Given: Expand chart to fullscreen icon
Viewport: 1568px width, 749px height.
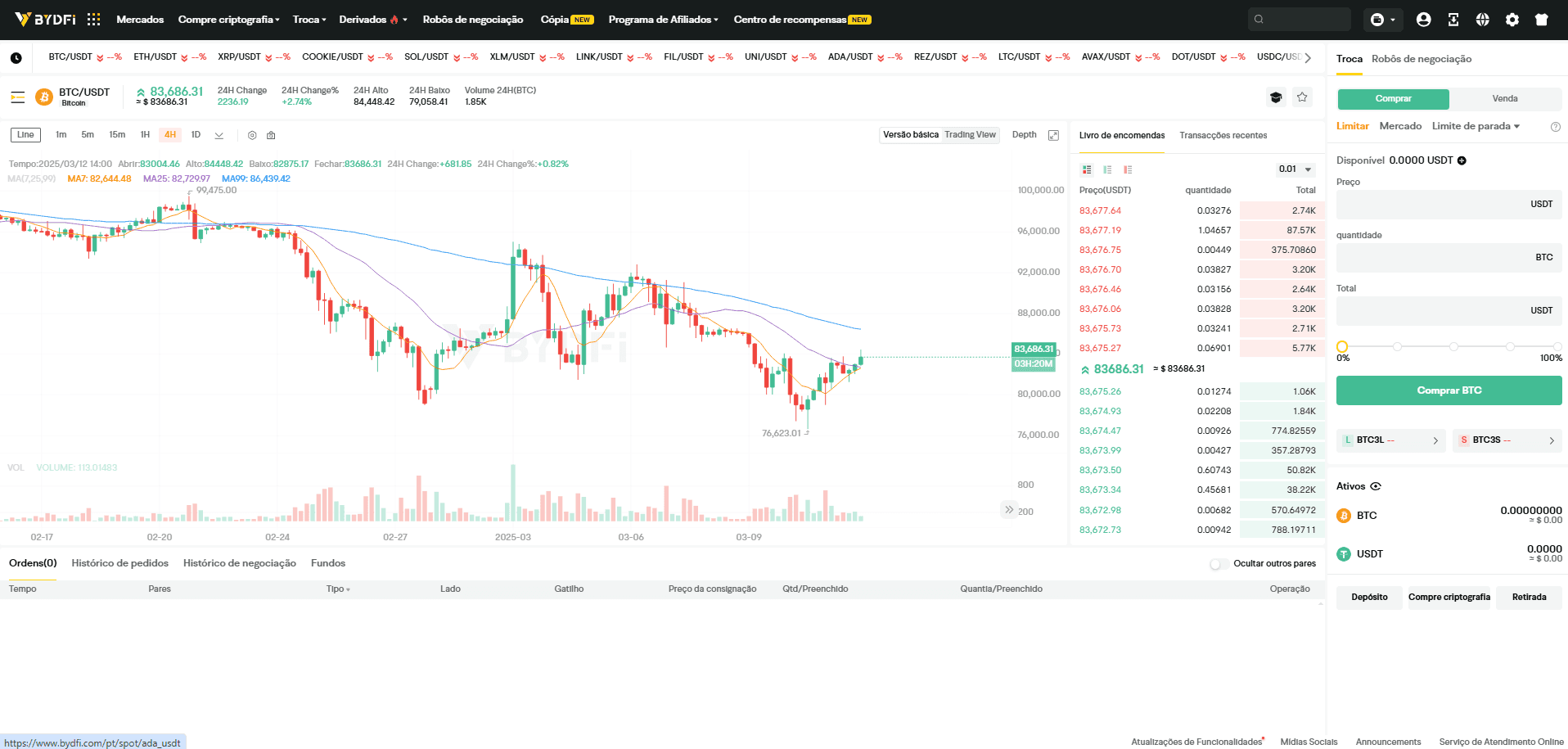Looking at the screenshot, I should click(1054, 135).
